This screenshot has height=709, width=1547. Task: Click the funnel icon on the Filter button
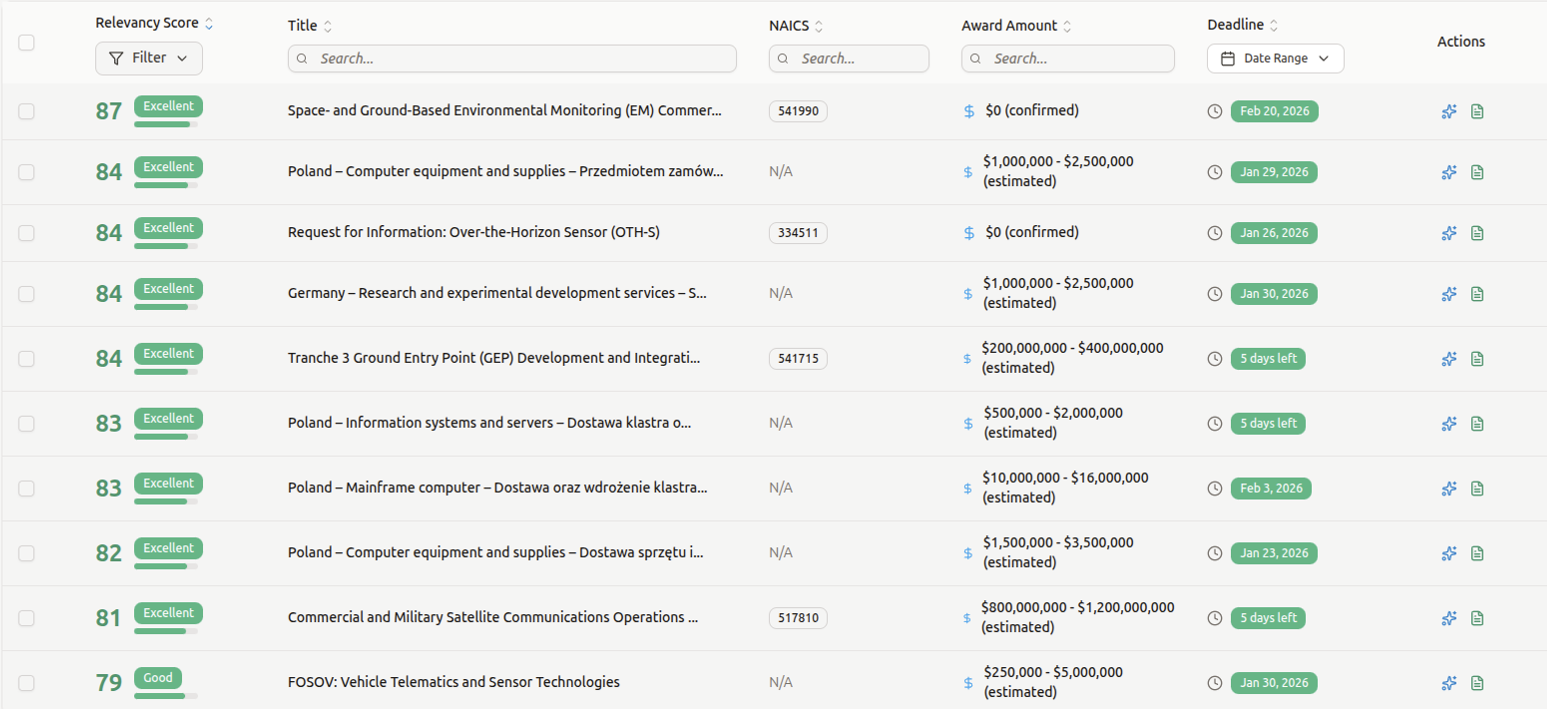[x=116, y=59]
